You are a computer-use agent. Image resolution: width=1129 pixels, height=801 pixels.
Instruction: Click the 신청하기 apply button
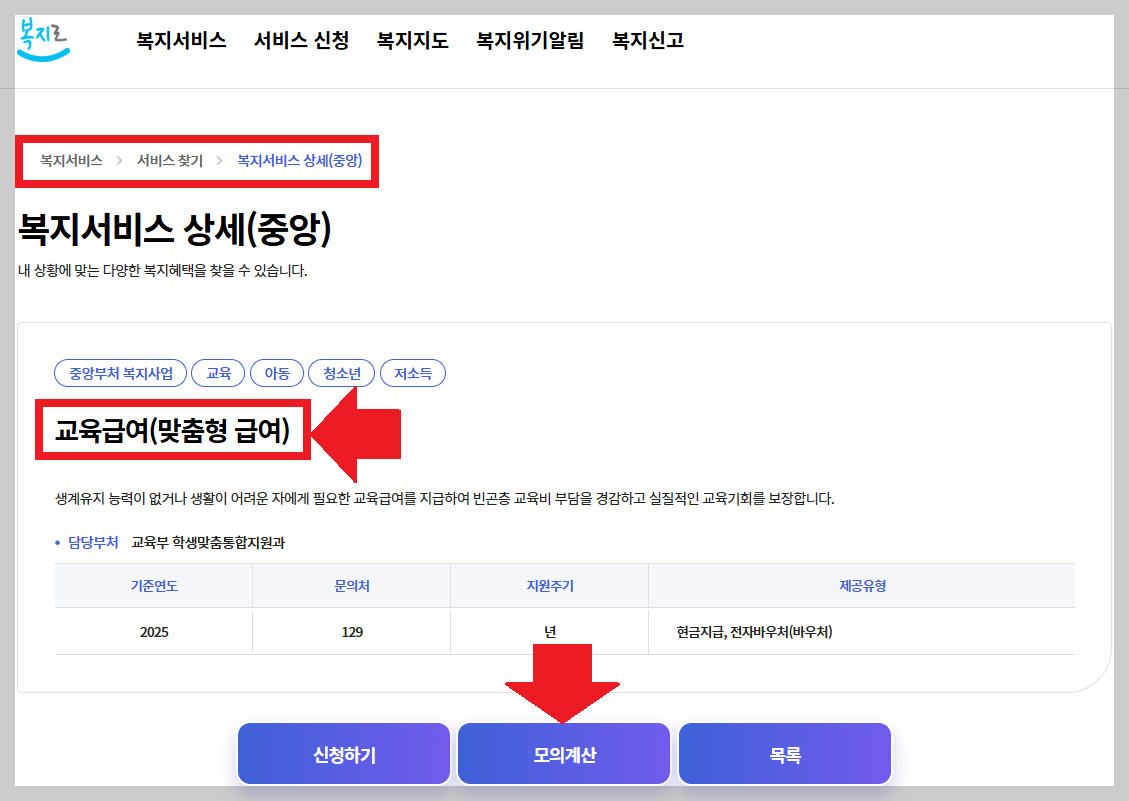tap(343, 752)
